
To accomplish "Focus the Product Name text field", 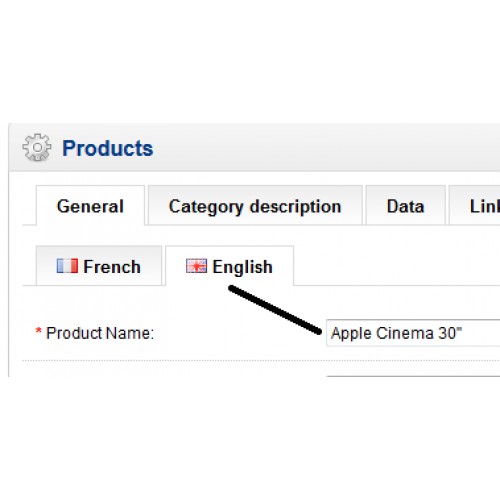I will pyautogui.click(x=413, y=333).
